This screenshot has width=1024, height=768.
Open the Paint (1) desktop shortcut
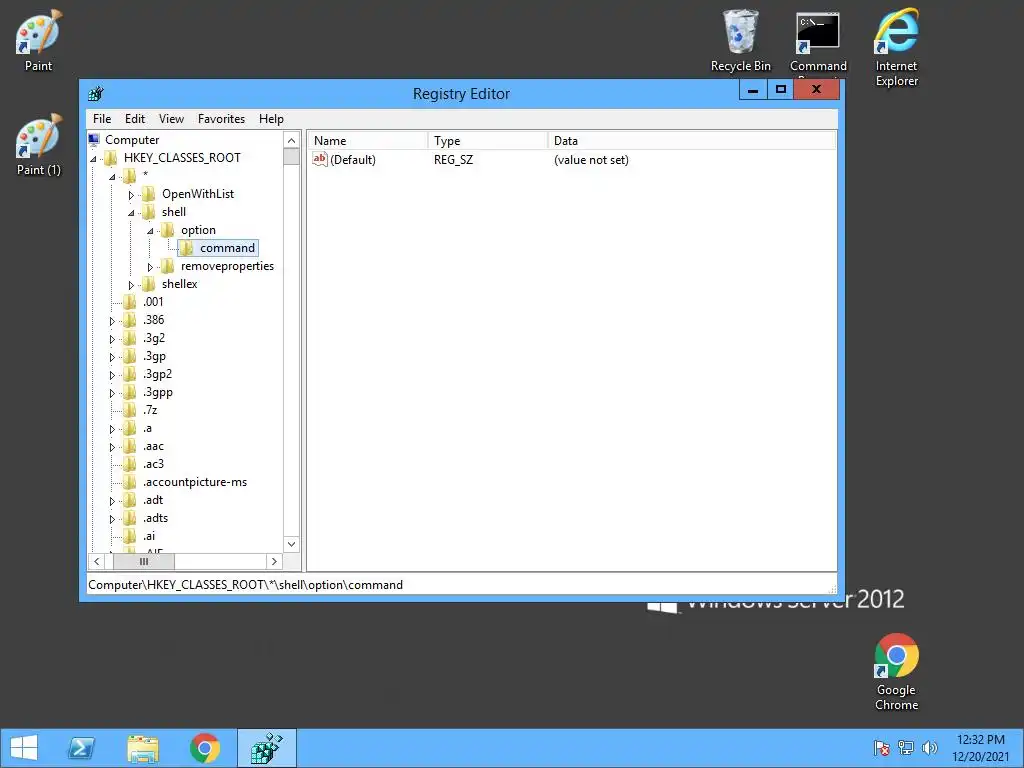coord(39,144)
